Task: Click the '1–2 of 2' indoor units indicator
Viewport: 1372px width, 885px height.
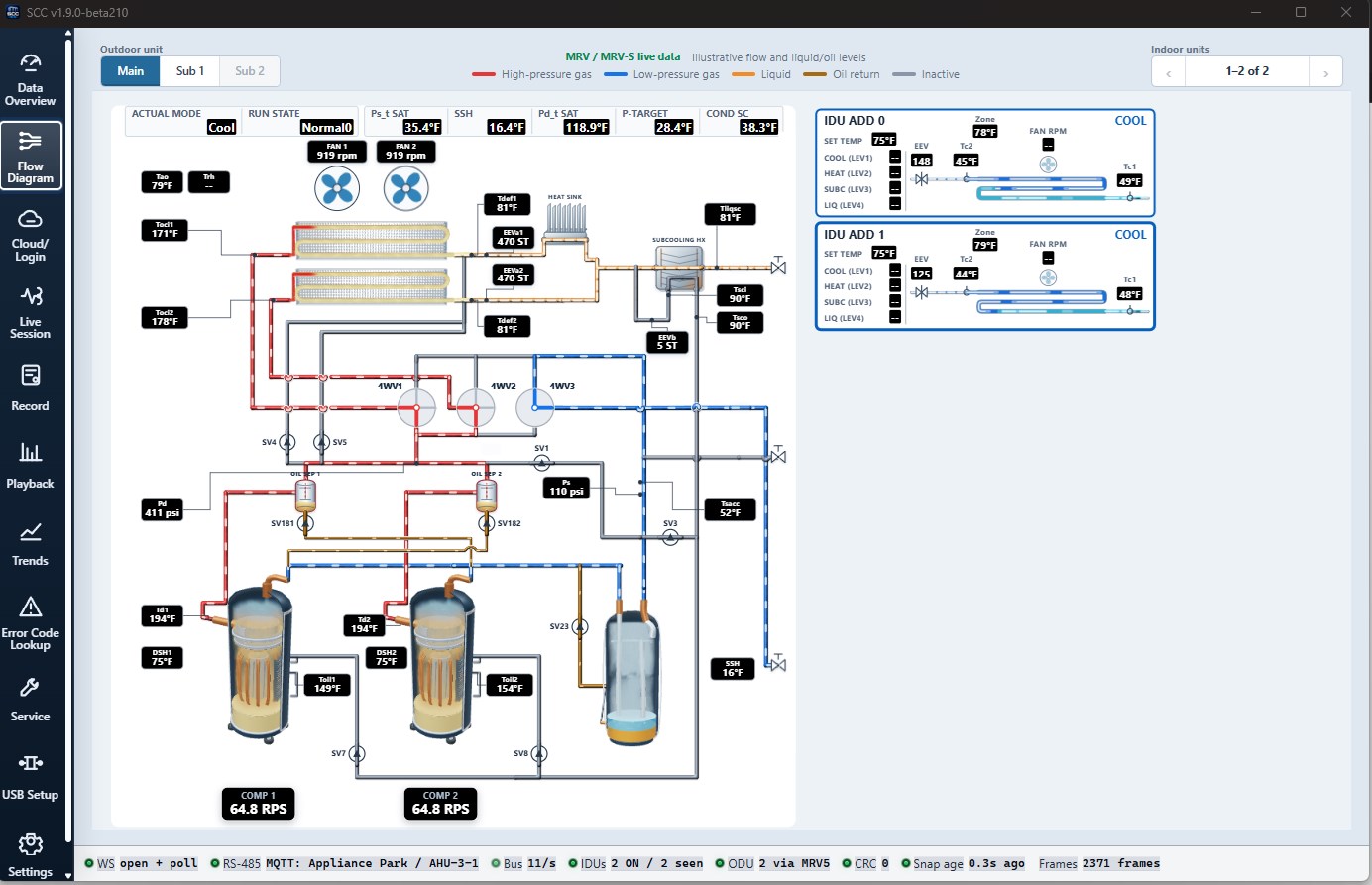Action: (x=1247, y=71)
